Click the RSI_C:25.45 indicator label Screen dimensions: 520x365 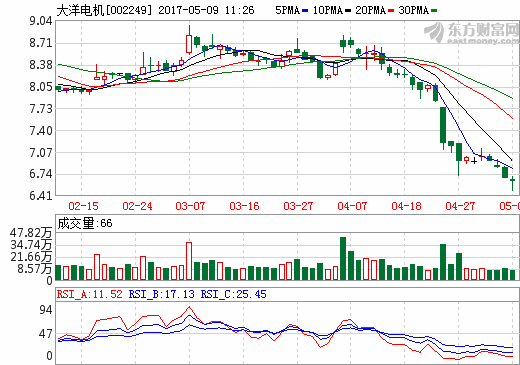234,294
